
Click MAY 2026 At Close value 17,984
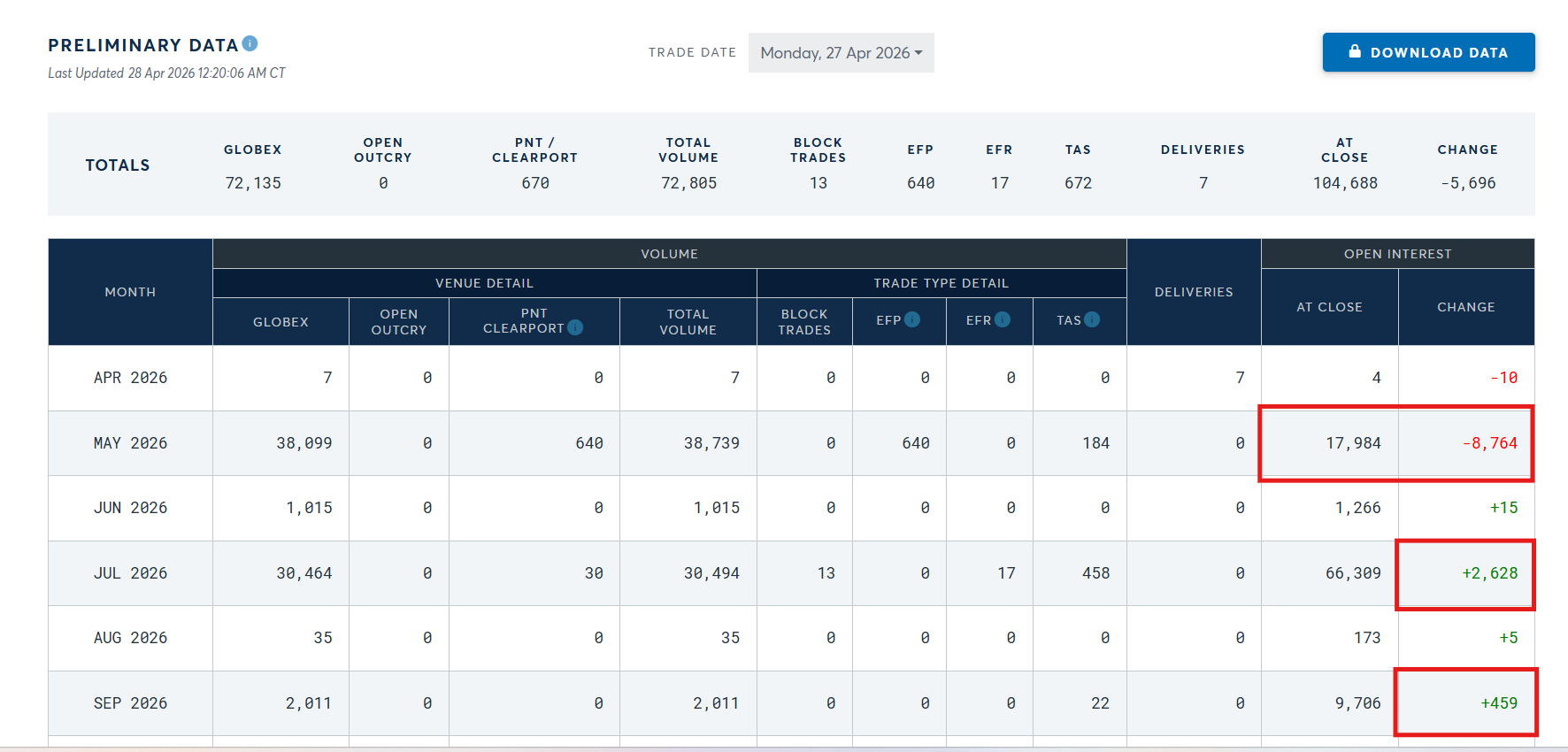(x=1353, y=443)
